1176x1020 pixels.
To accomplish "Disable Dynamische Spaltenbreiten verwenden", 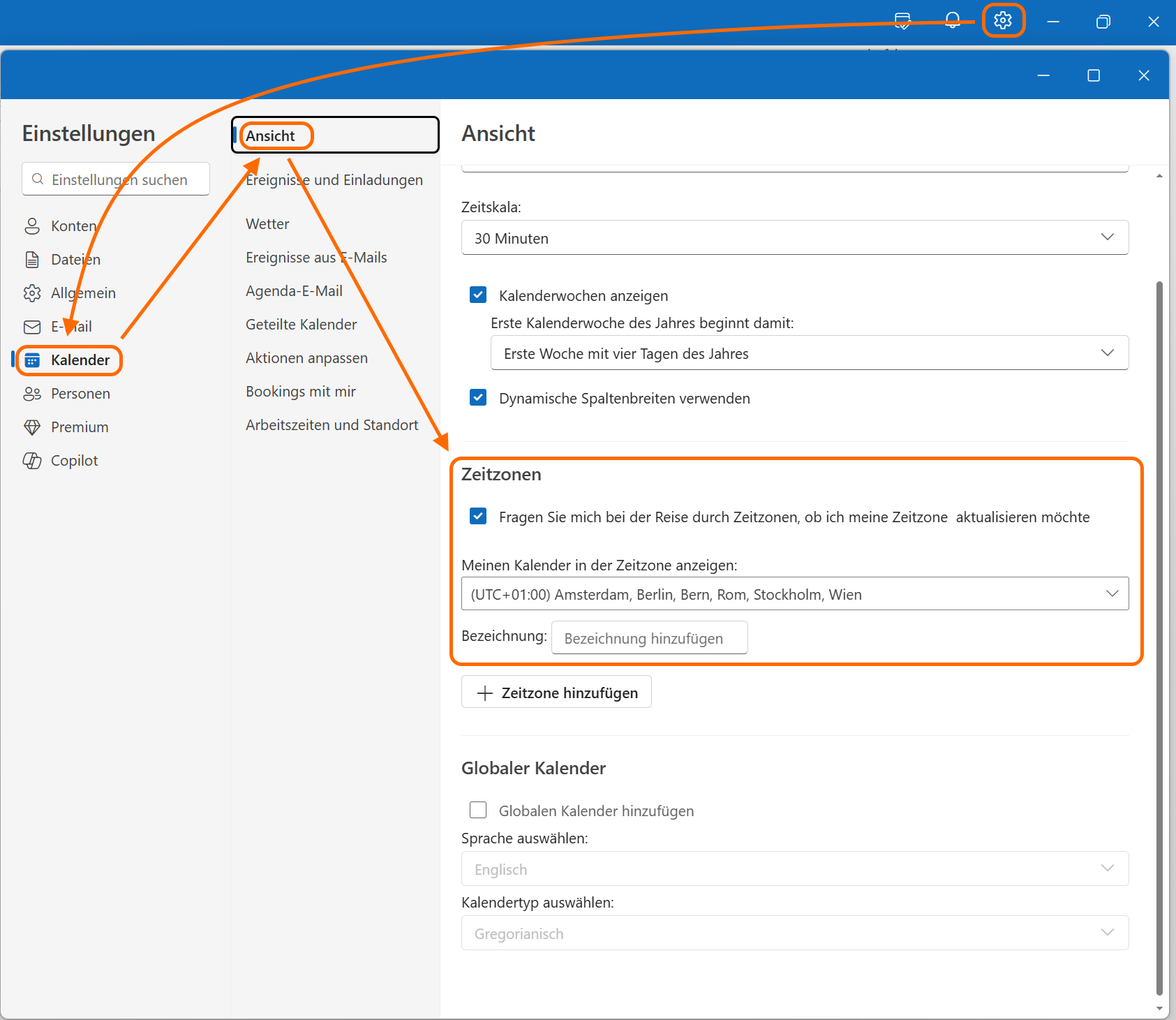I will pos(478,398).
